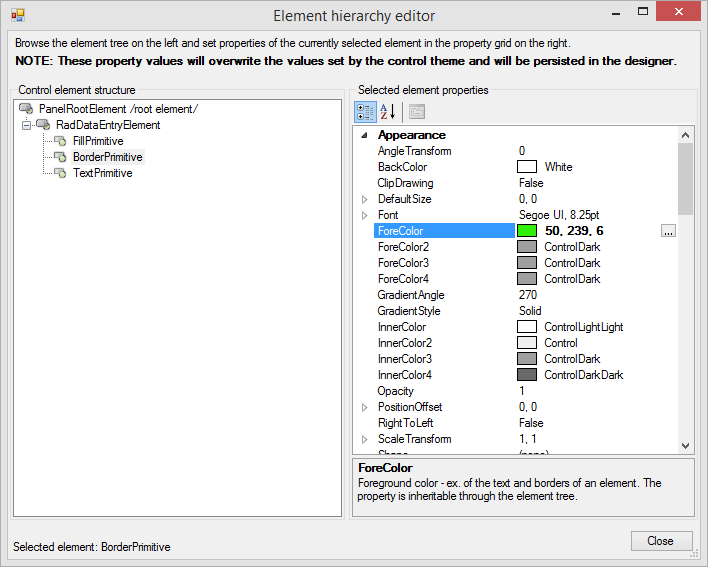This screenshot has width=708, height=567.
Task: Collapse the Appearance category
Action: tap(365, 135)
